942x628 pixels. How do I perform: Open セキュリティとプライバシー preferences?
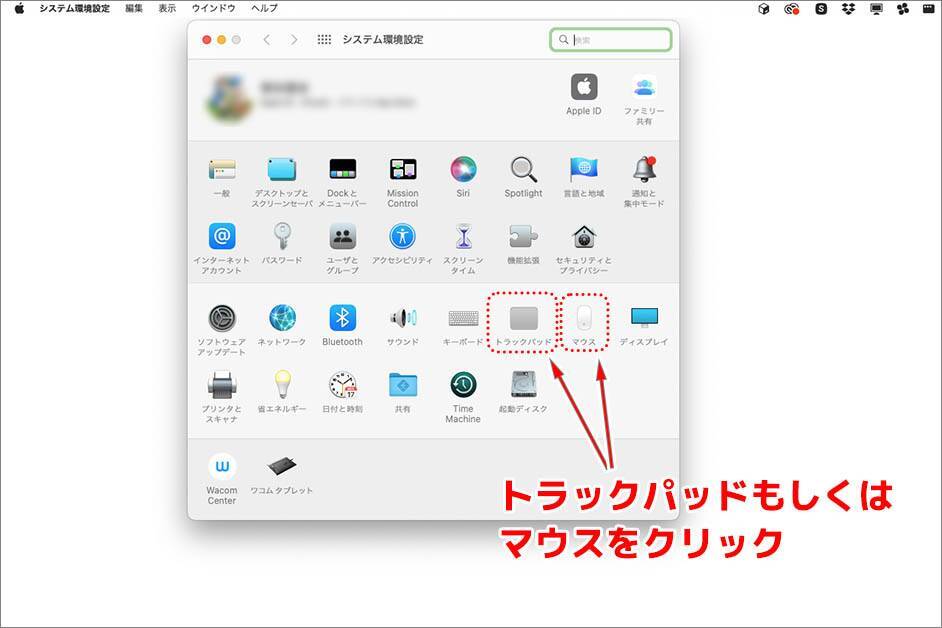584,236
